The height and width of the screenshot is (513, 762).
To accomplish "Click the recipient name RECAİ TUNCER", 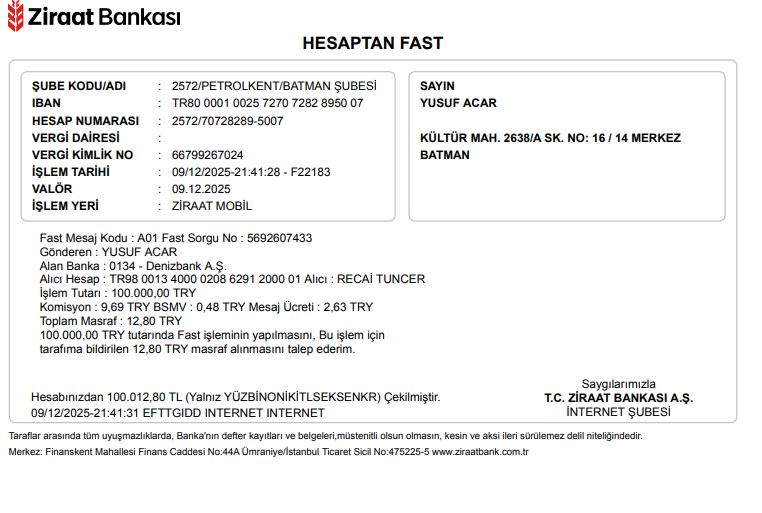I will pos(381,279).
